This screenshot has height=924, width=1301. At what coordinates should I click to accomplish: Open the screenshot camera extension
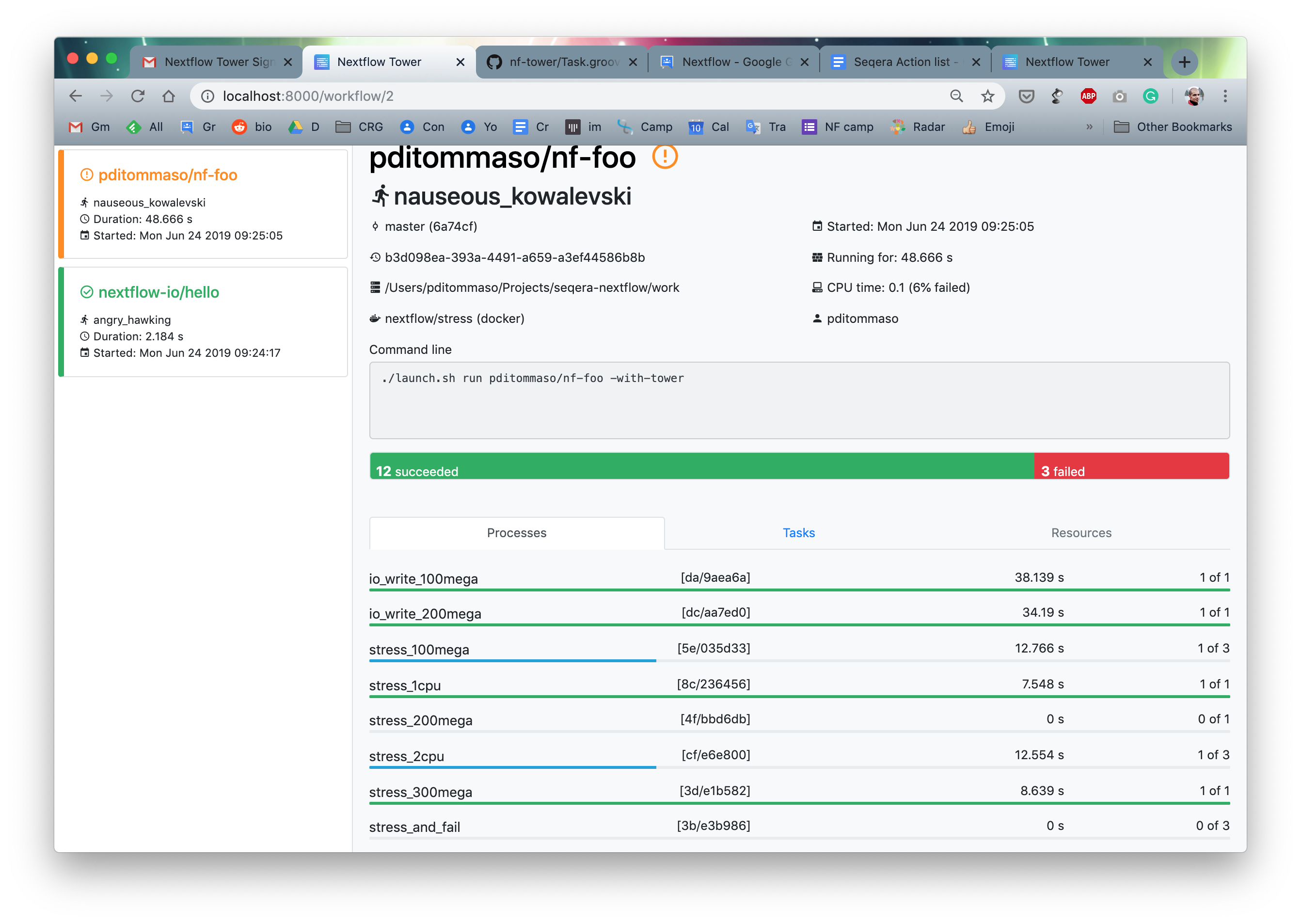tap(1120, 96)
